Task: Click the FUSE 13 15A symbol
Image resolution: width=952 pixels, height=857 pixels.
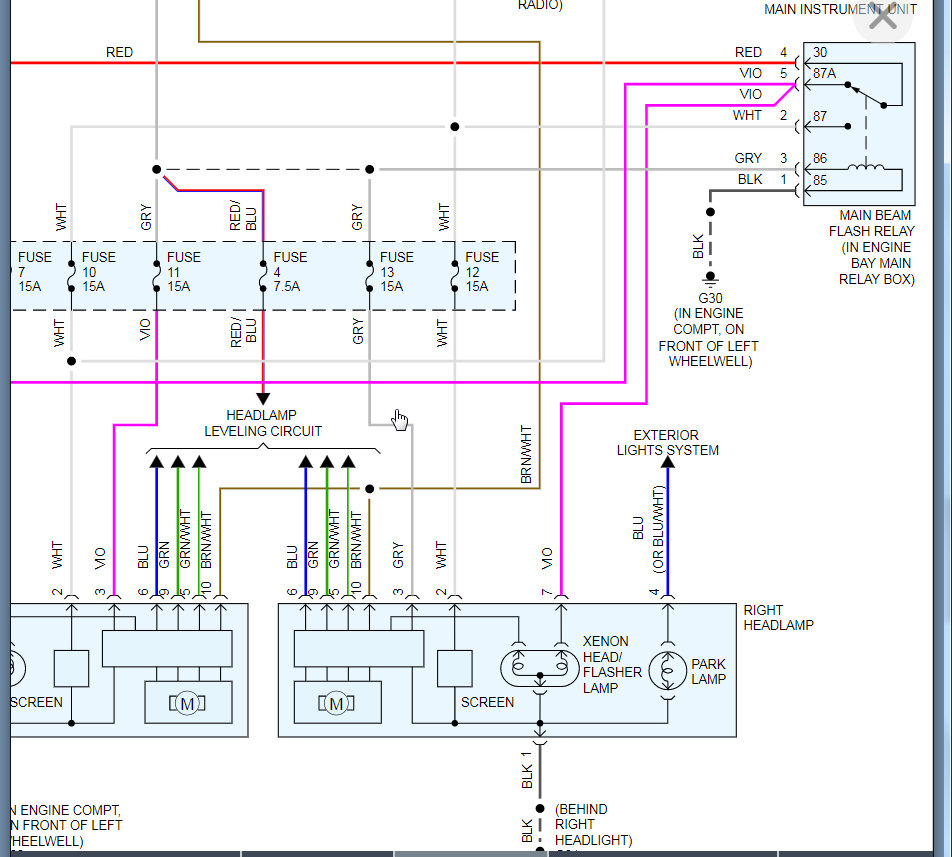Action: coord(370,275)
